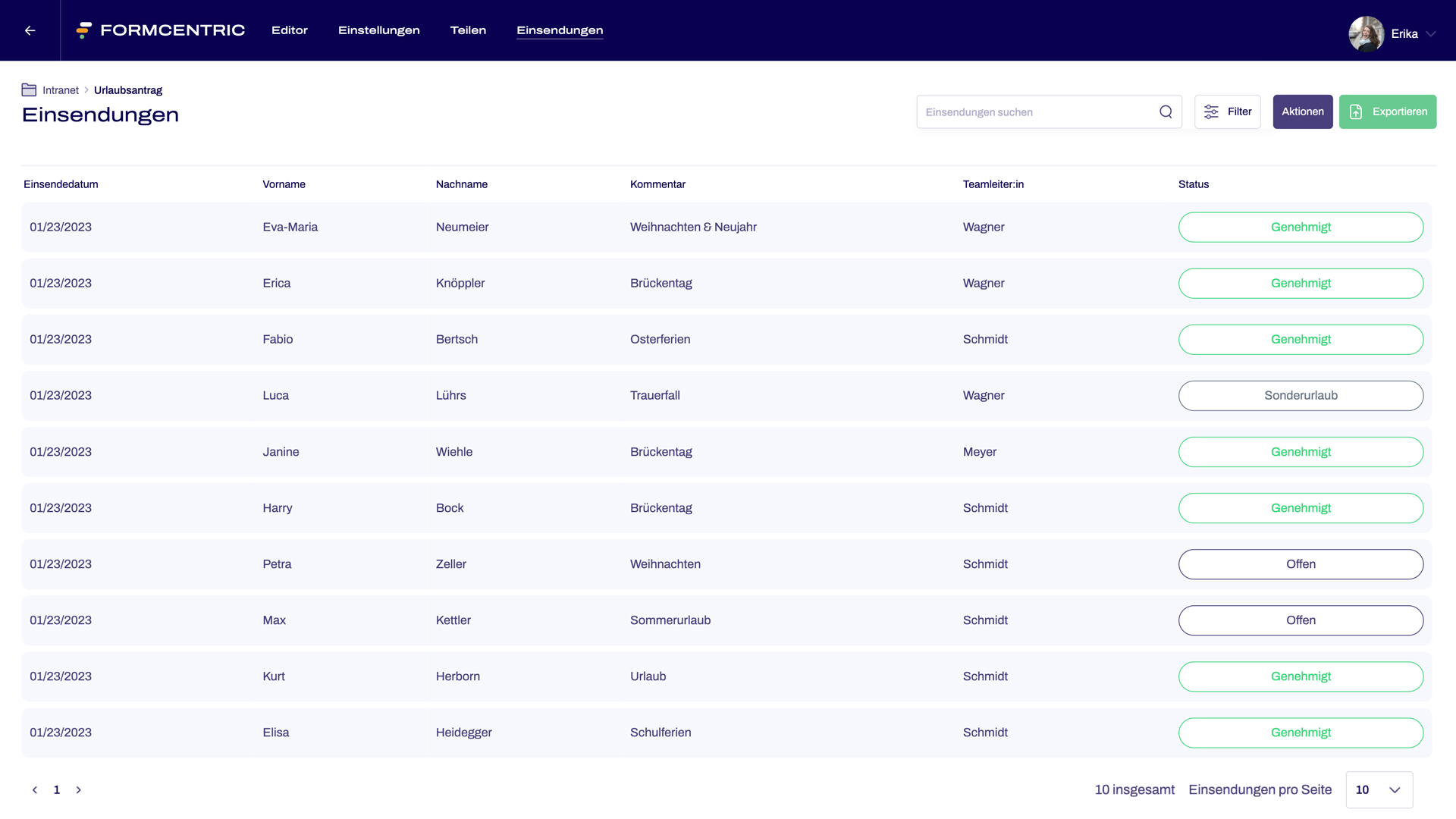1456x819 pixels.
Task: Click Erika's profile avatar
Action: click(1367, 33)
